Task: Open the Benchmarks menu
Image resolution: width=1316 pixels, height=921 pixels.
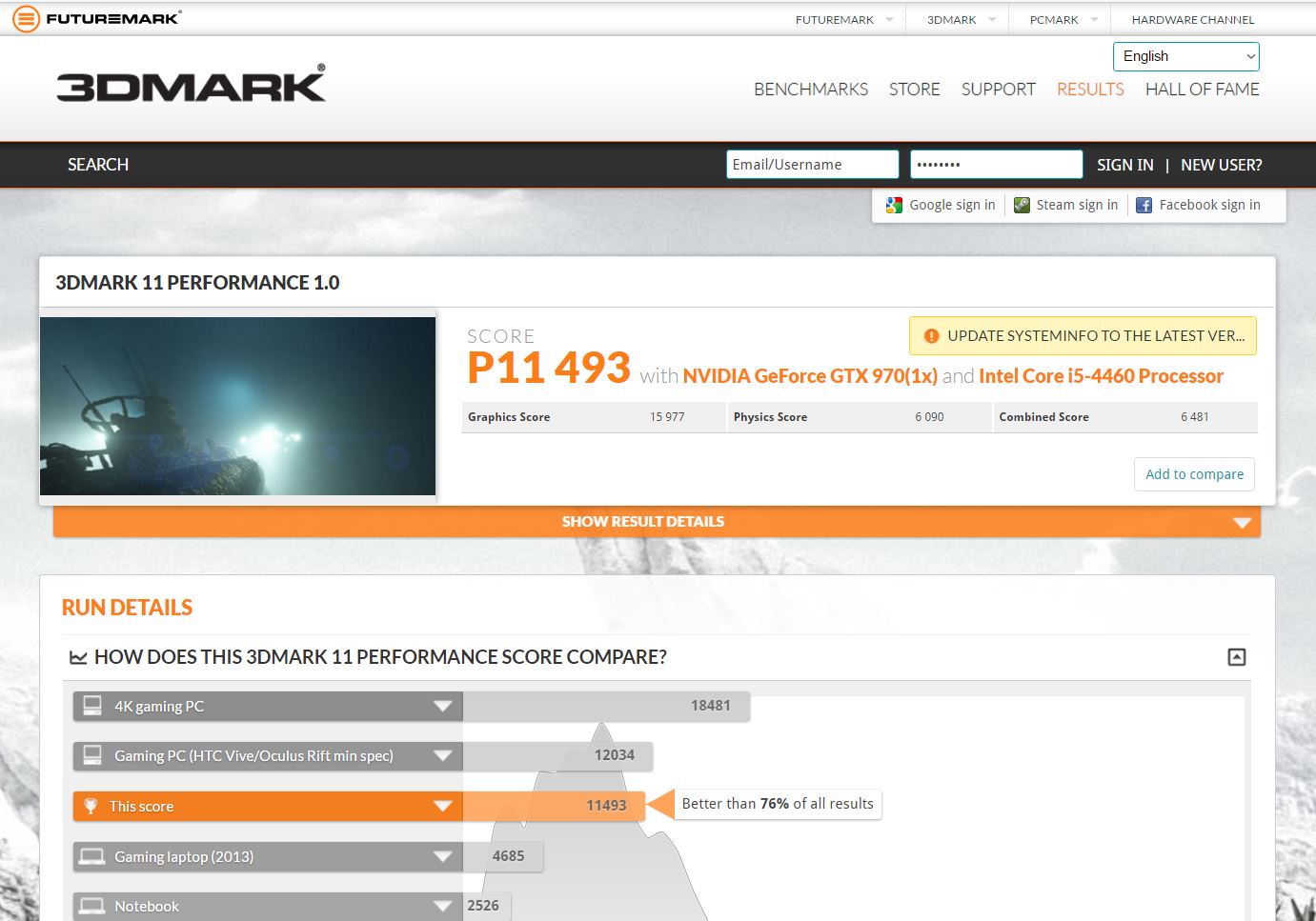Action: tap(811, 90)
